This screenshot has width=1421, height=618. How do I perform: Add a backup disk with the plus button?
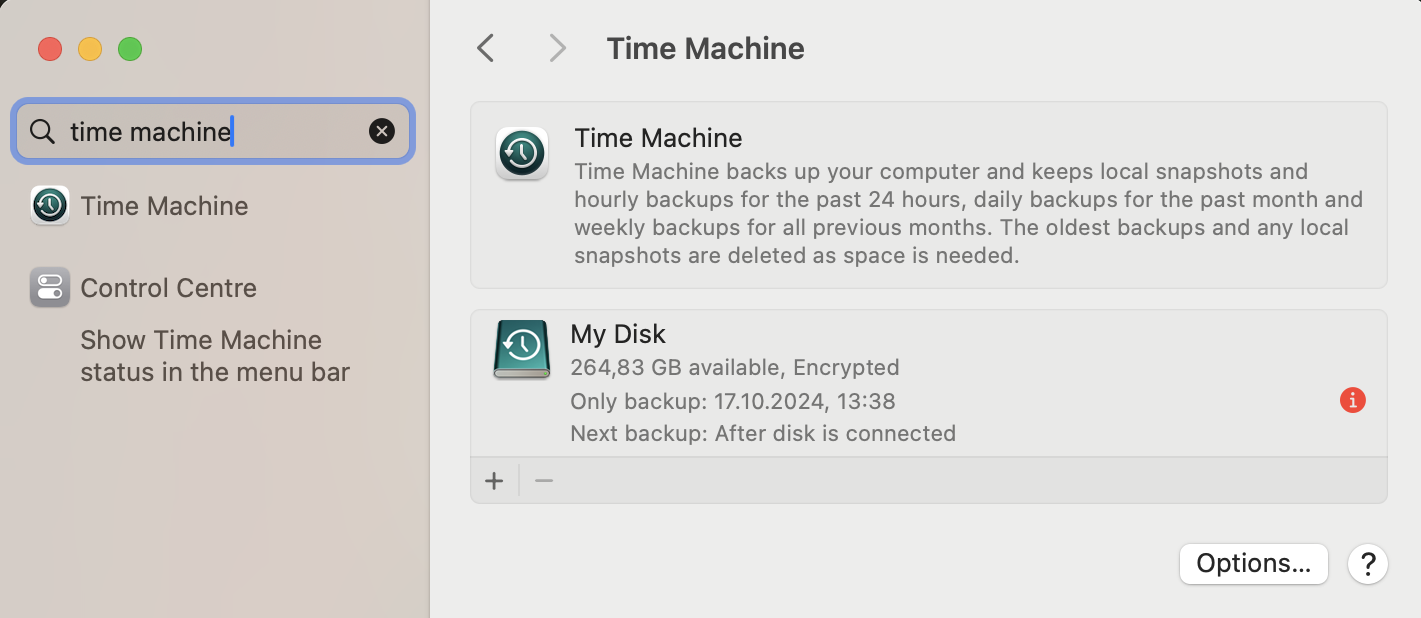(494, 481)
